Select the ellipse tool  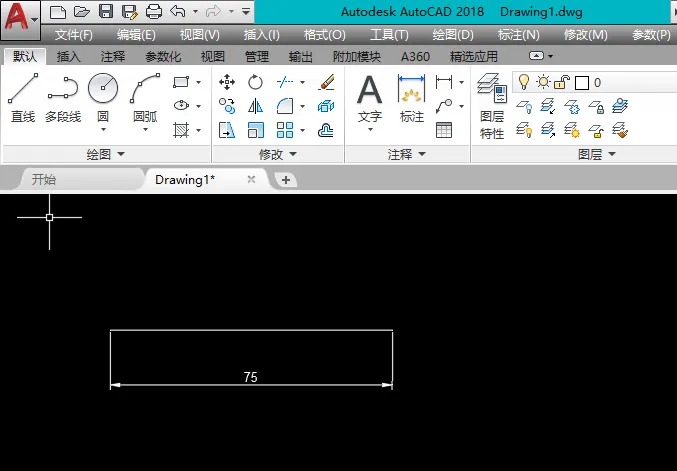click(x=181, y=105)
